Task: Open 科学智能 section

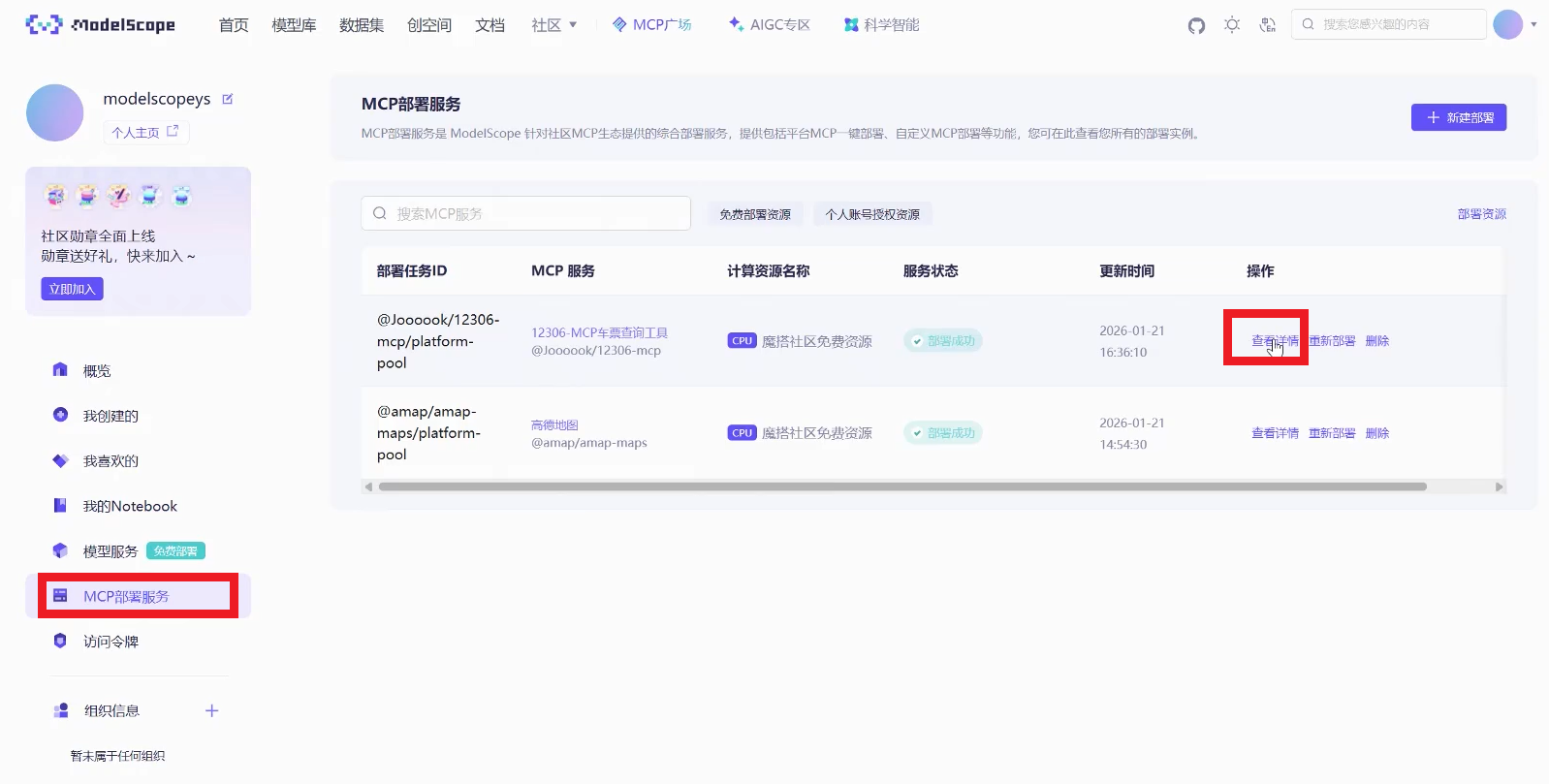Action: (x=881, y=25)
